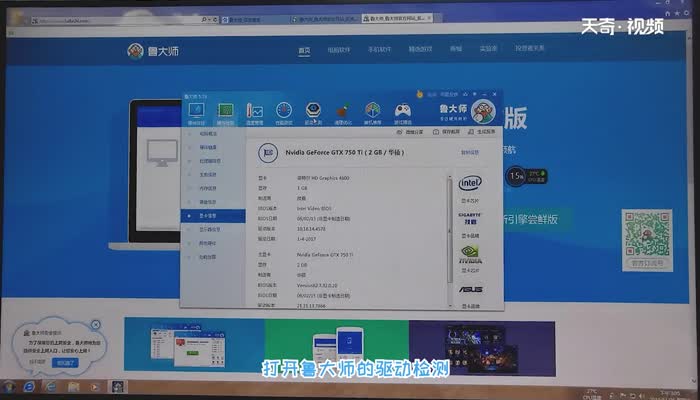
Task: Close the active browser tab
Action: [429, 18]
